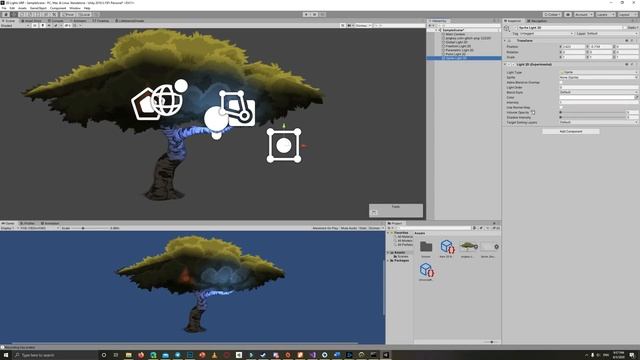Toggle Maximize On Play
640x360 pixels.
[x=325, y=228]
